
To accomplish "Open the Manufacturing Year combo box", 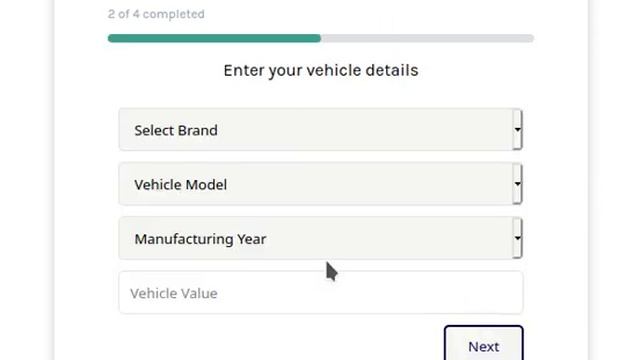I will [321, 238].
